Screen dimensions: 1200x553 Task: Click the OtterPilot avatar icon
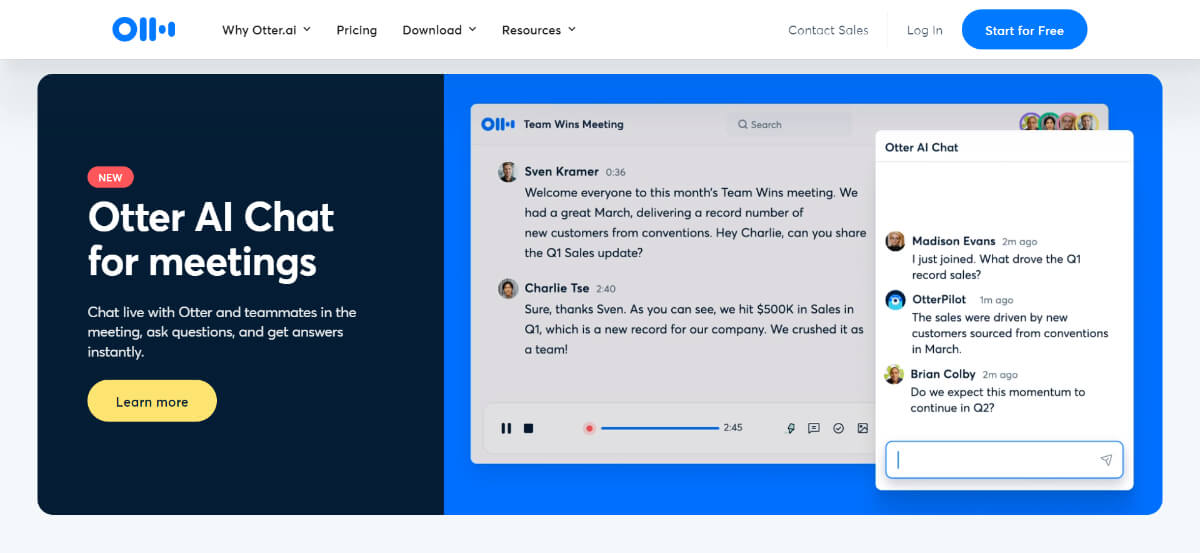[895, 300]
